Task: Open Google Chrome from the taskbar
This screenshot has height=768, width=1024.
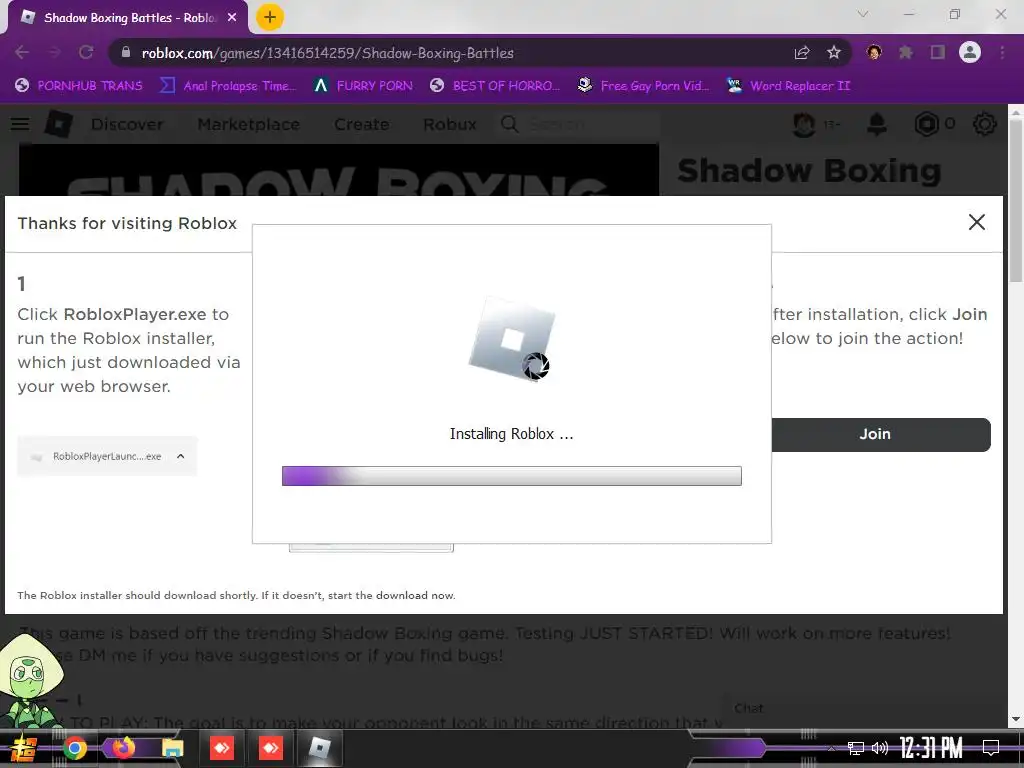Action: tap(74, 748)
